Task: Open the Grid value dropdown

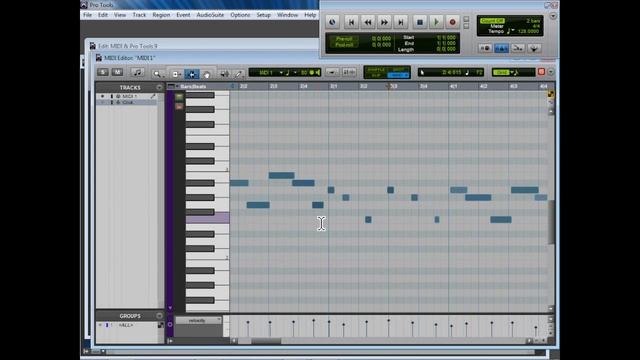Action: pos(512,73)
